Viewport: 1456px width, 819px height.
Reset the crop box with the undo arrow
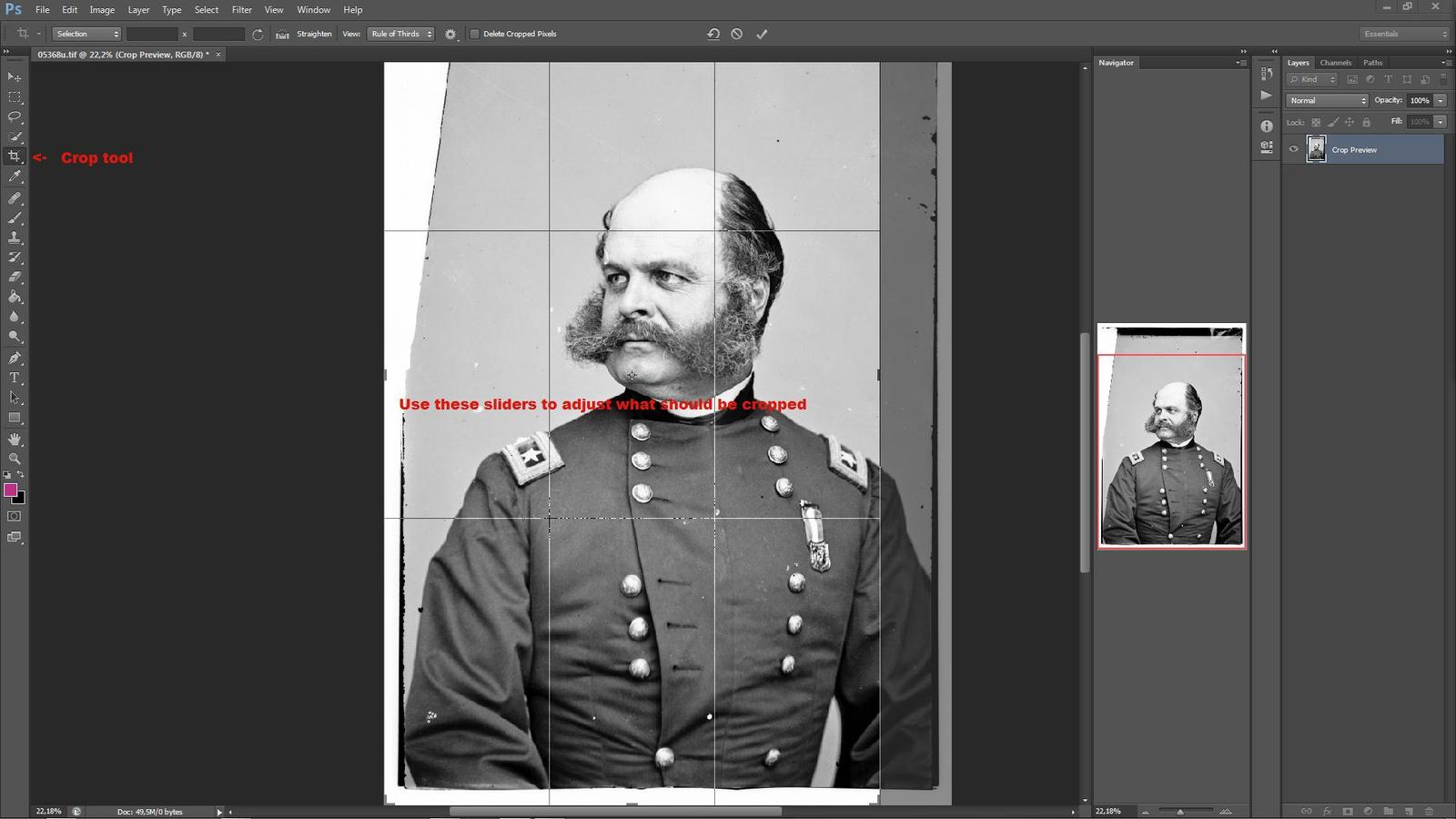pos(713,34)
